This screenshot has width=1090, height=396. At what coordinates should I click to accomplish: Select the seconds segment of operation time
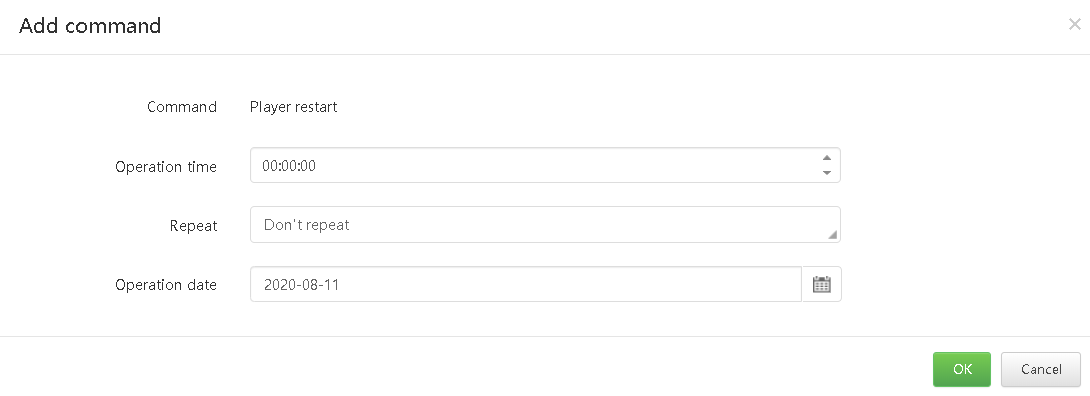pyautogui.click(x=308, y=166)
